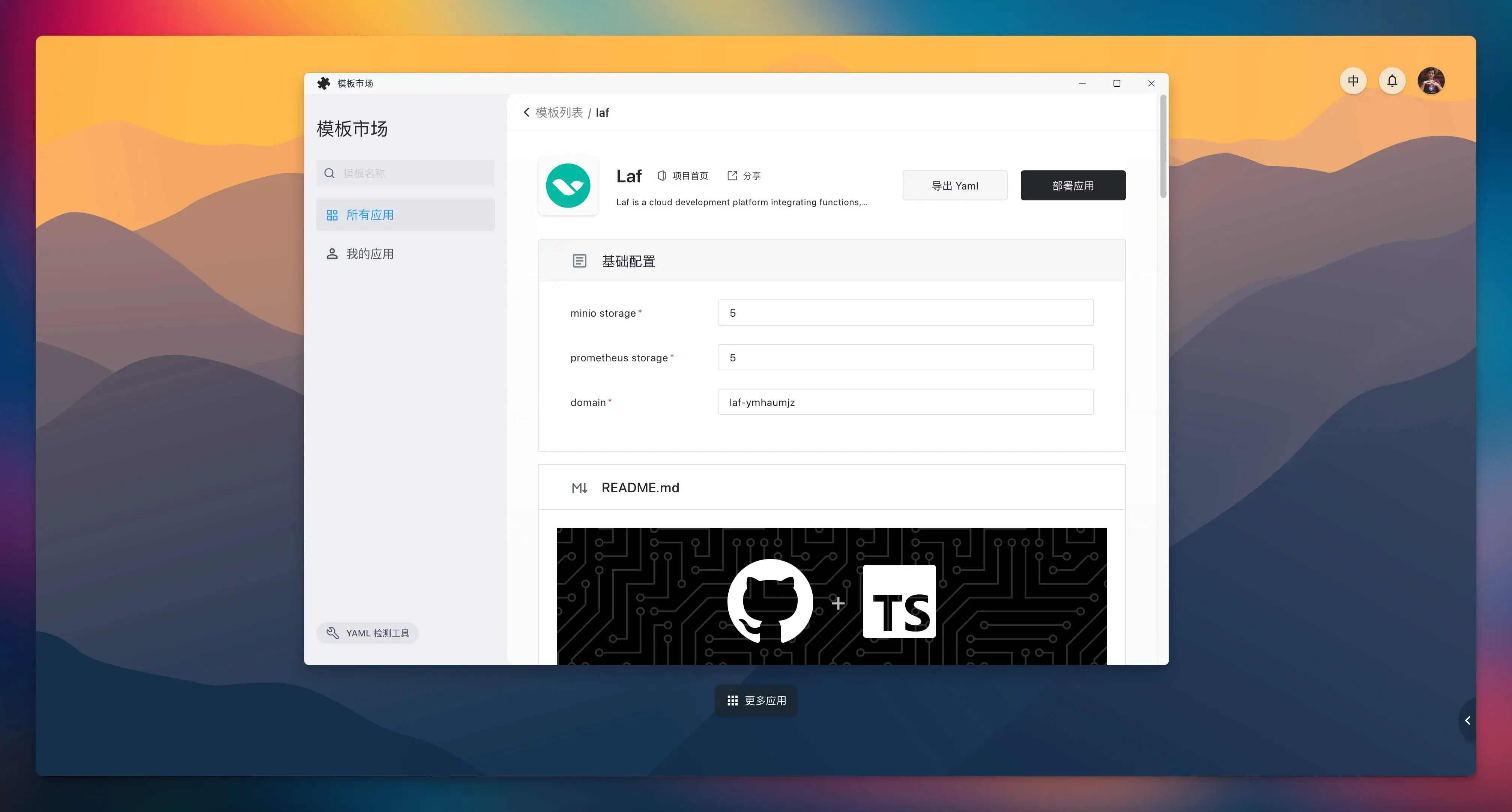Open the notification bell icon
This screenshot has width=1512, height=812.
pyautogui.click(x=1392, y=80)
